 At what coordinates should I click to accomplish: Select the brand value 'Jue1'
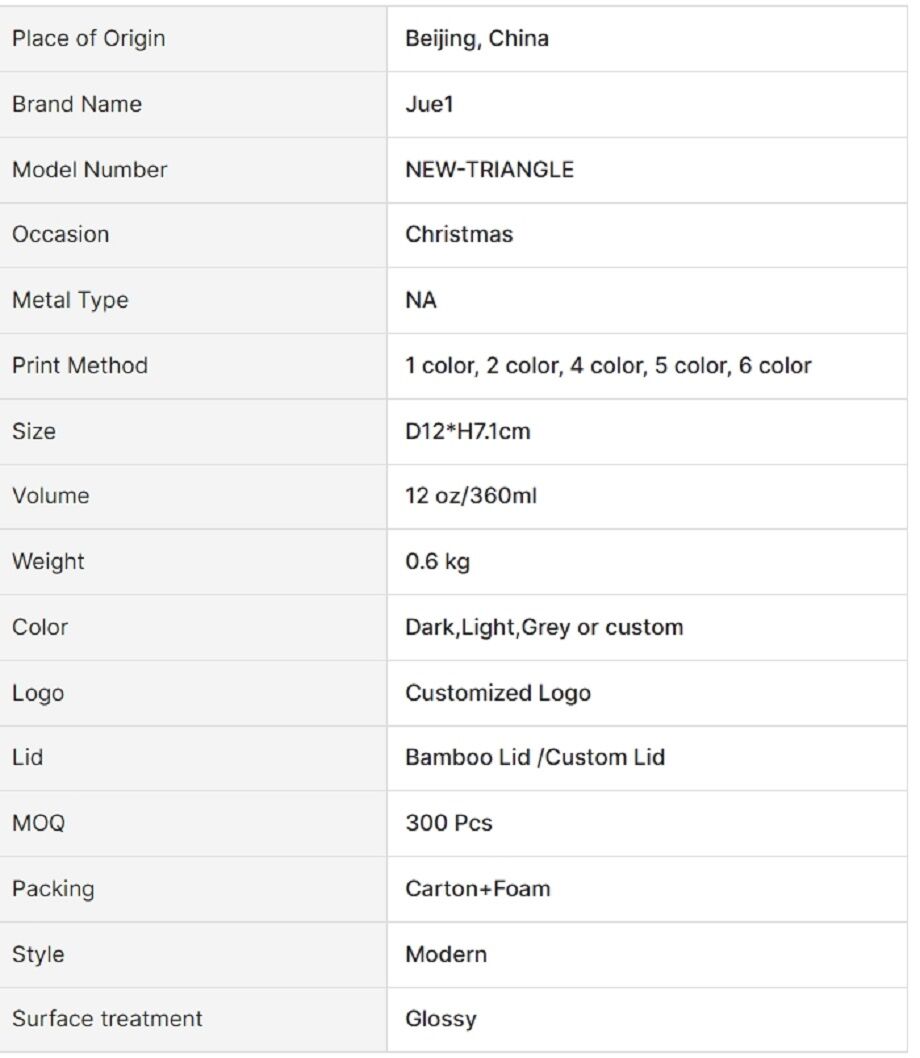tap(429, 104)
